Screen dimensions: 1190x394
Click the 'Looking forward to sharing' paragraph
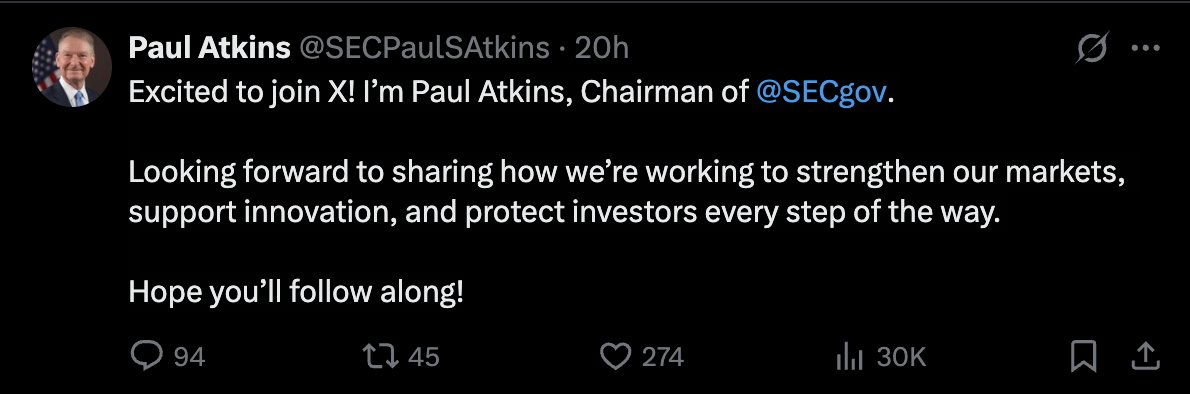[626, 193]
